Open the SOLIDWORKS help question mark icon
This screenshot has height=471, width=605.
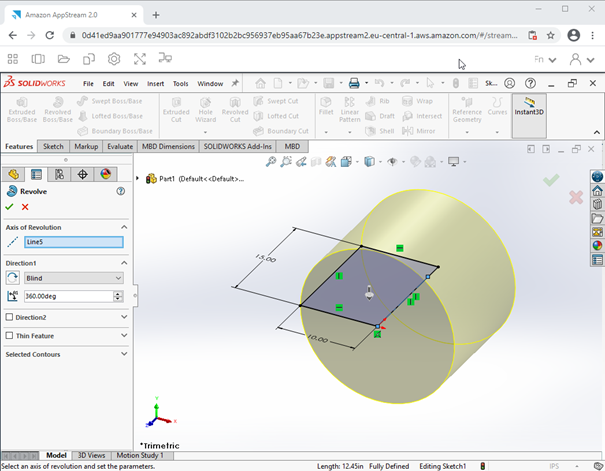click(531, 83)
